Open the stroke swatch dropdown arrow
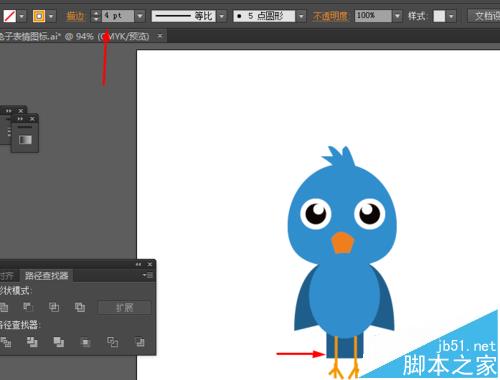The width and height of the screenshot is (500, 380). tap(51, 16)
